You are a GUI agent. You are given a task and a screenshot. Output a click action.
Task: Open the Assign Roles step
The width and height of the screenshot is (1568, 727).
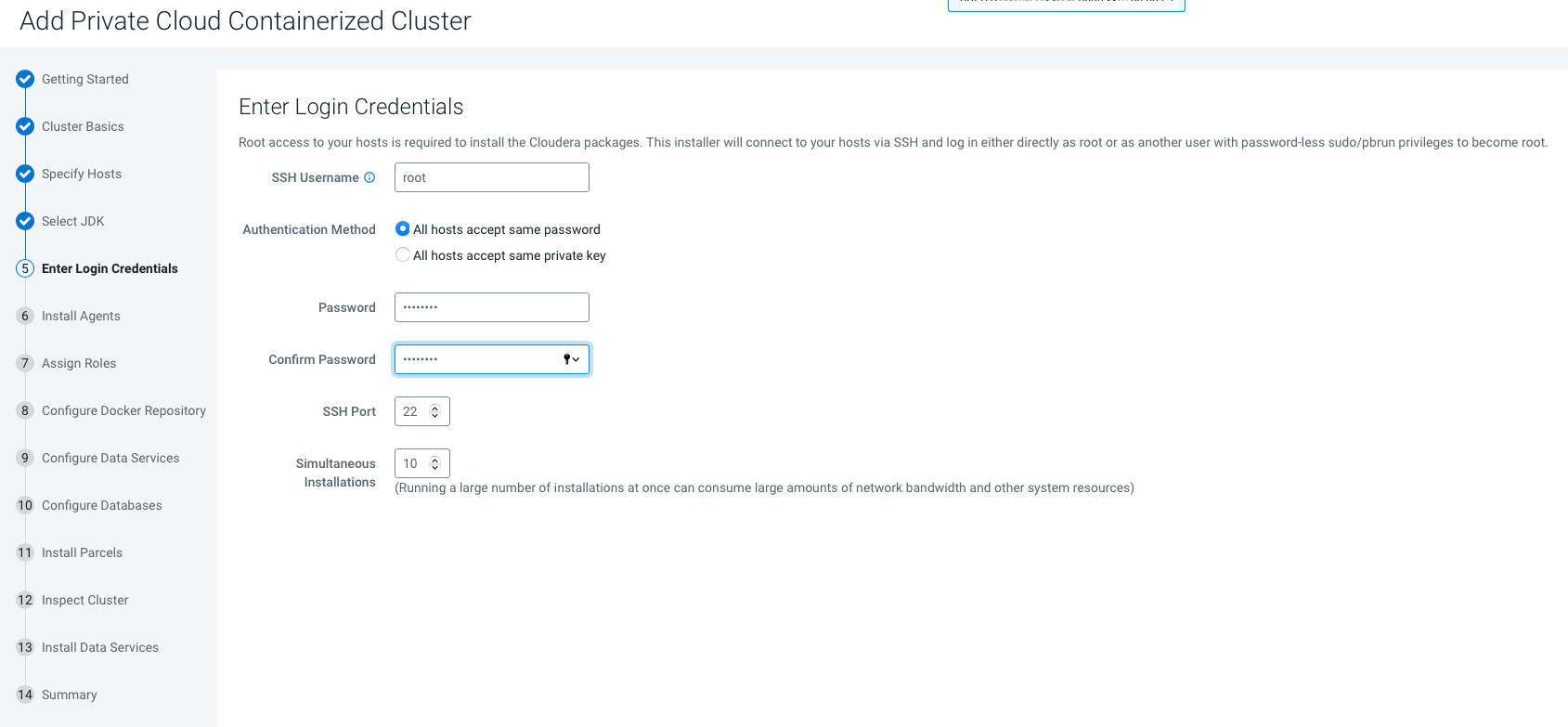click(x=79, y=363)
